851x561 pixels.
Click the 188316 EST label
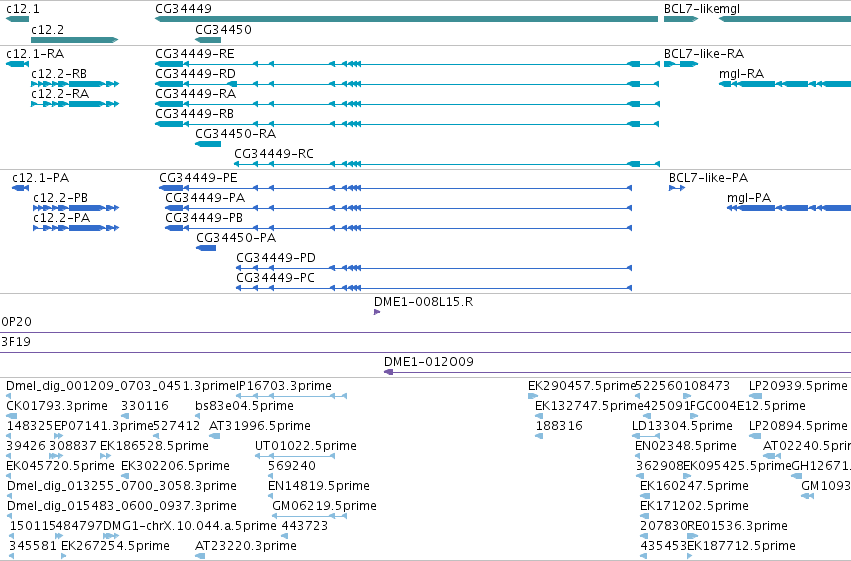pyautogui.click(x=559, y=426)
